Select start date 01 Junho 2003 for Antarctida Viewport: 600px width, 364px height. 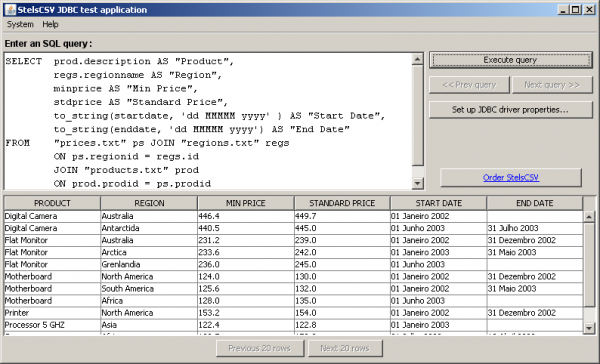point(439,229)
